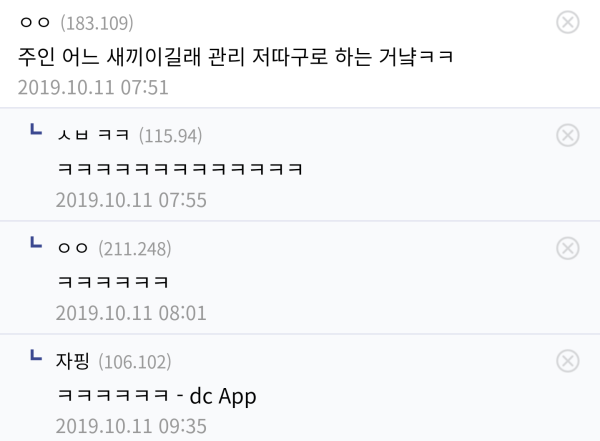
Task: Delete the reply by 자핑 (106.102)
Action: tap(567, 361)
